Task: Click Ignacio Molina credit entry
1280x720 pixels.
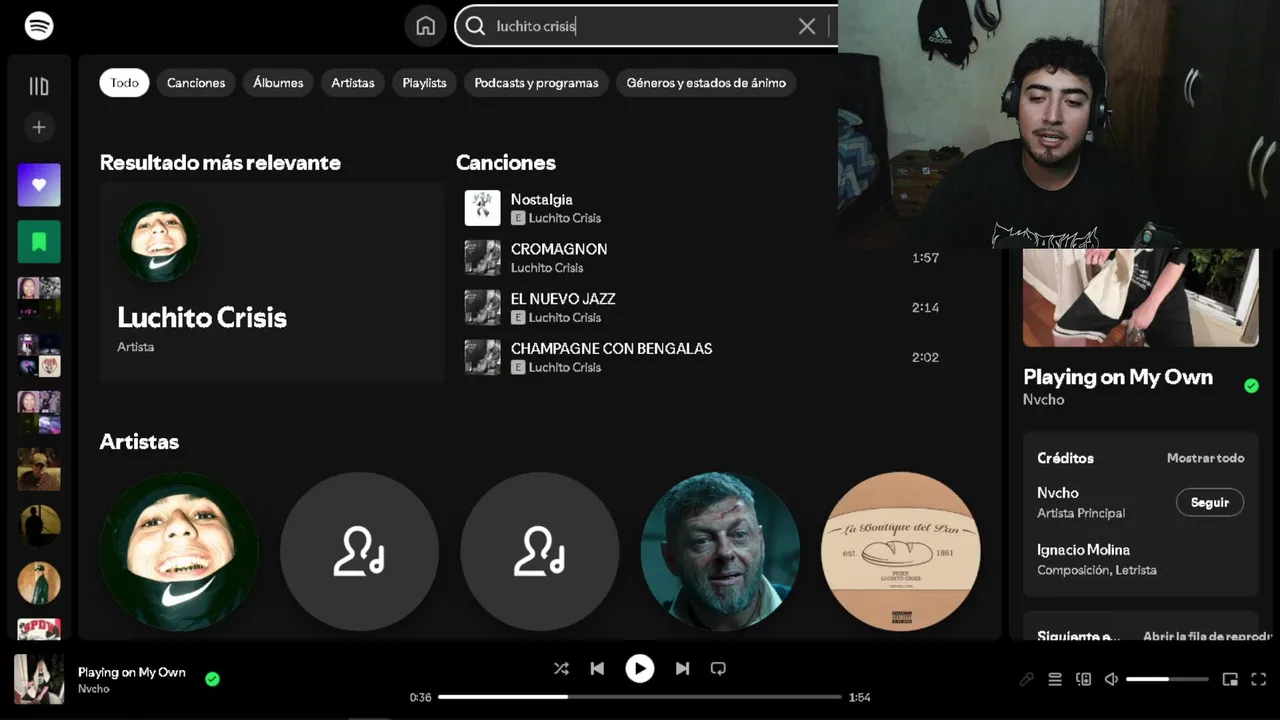Action: click(x=1083, y=550)
